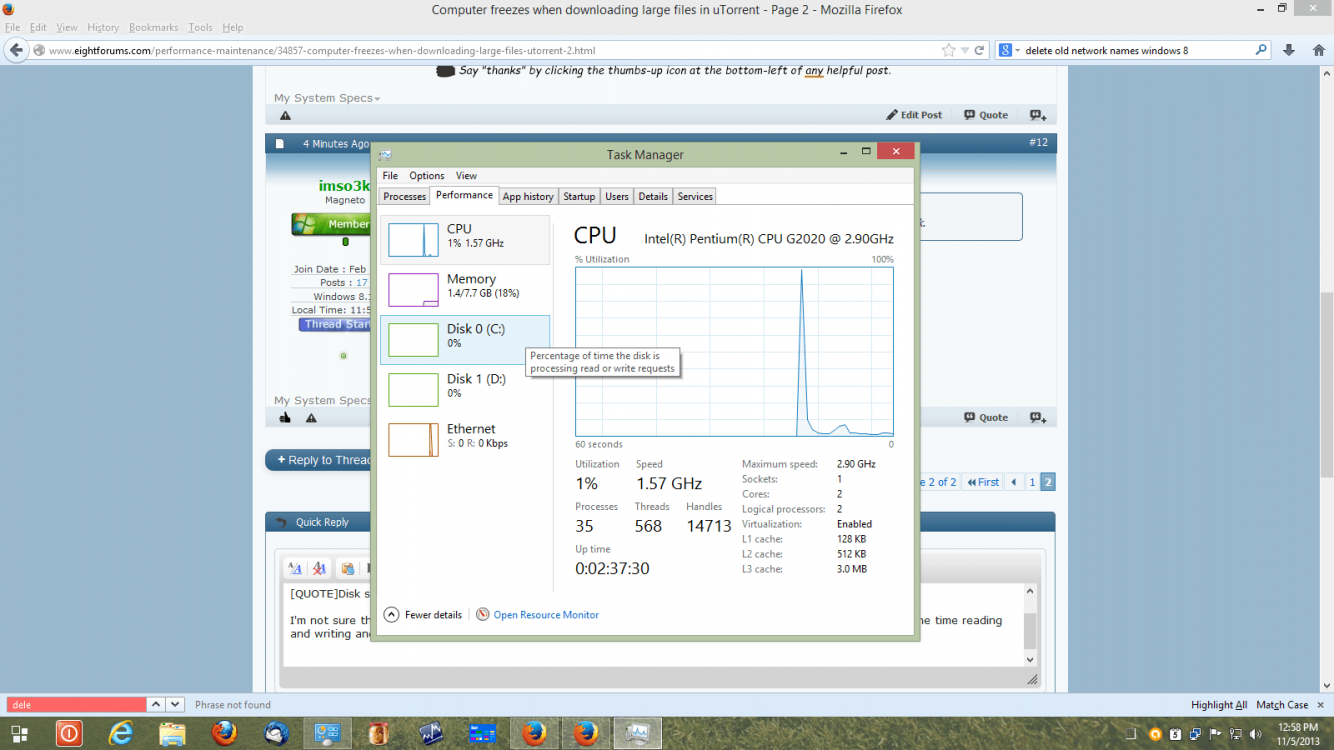Open Firefox Bookmarks menu
This screenshot has width=1334, height=750.
[x=154, y=27]
